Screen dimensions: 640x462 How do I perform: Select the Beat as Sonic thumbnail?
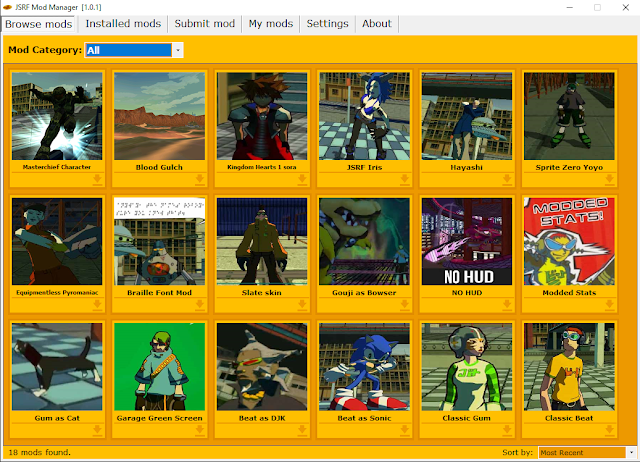[x=364, y=366]
